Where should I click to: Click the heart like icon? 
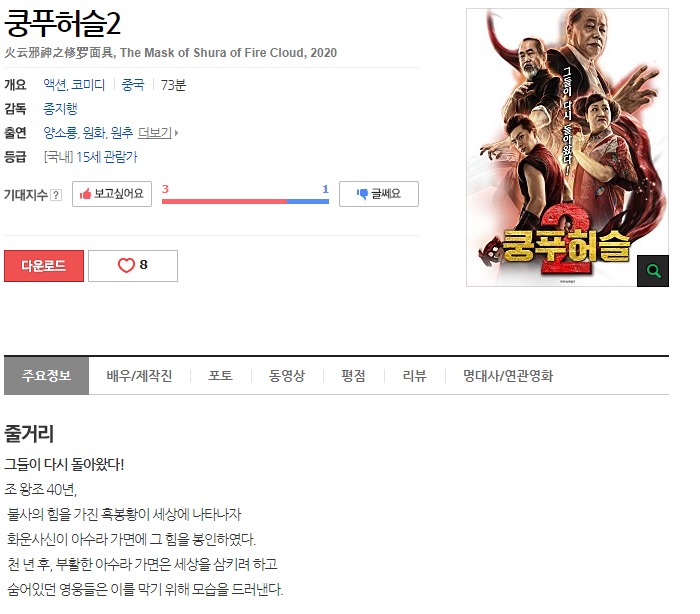[x=126, y=265]
